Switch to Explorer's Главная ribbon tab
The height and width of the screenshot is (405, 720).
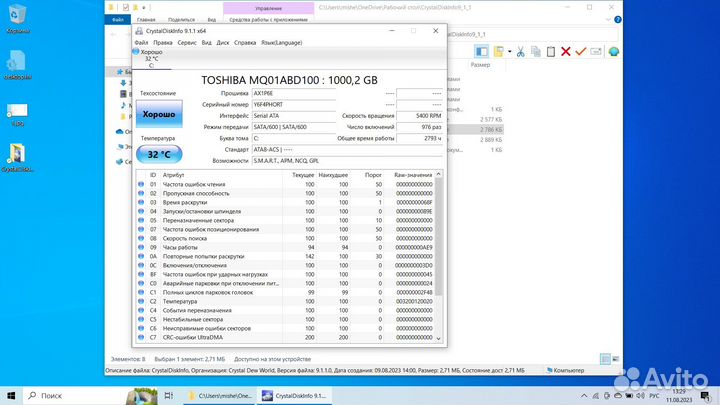coord(146,20)
